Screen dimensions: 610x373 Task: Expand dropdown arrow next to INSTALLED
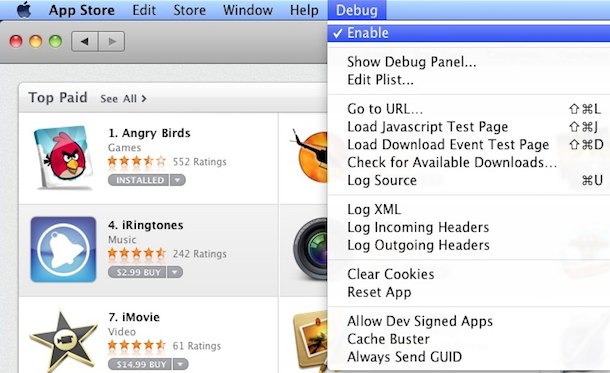tap(178, 180)
